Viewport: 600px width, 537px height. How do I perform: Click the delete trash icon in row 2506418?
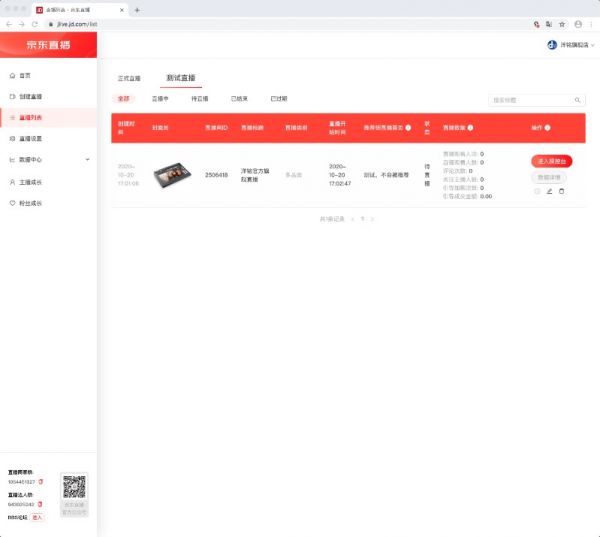pos(561,191)
